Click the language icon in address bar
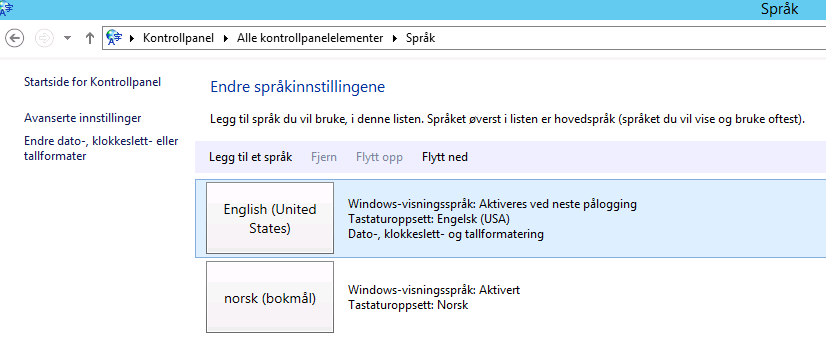This screenshot has width=826, height=362. (x=114, y=38)
